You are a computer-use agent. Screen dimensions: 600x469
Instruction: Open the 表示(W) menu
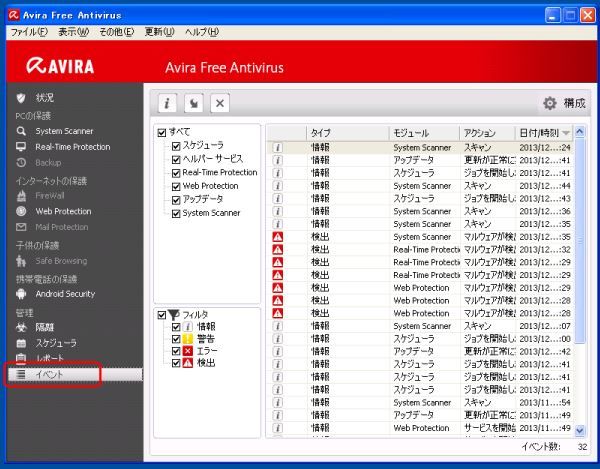point(73,32)
